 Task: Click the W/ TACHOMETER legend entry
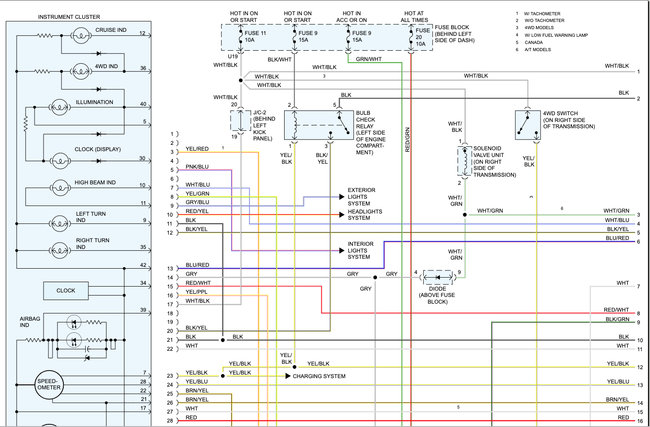(542, 14)
